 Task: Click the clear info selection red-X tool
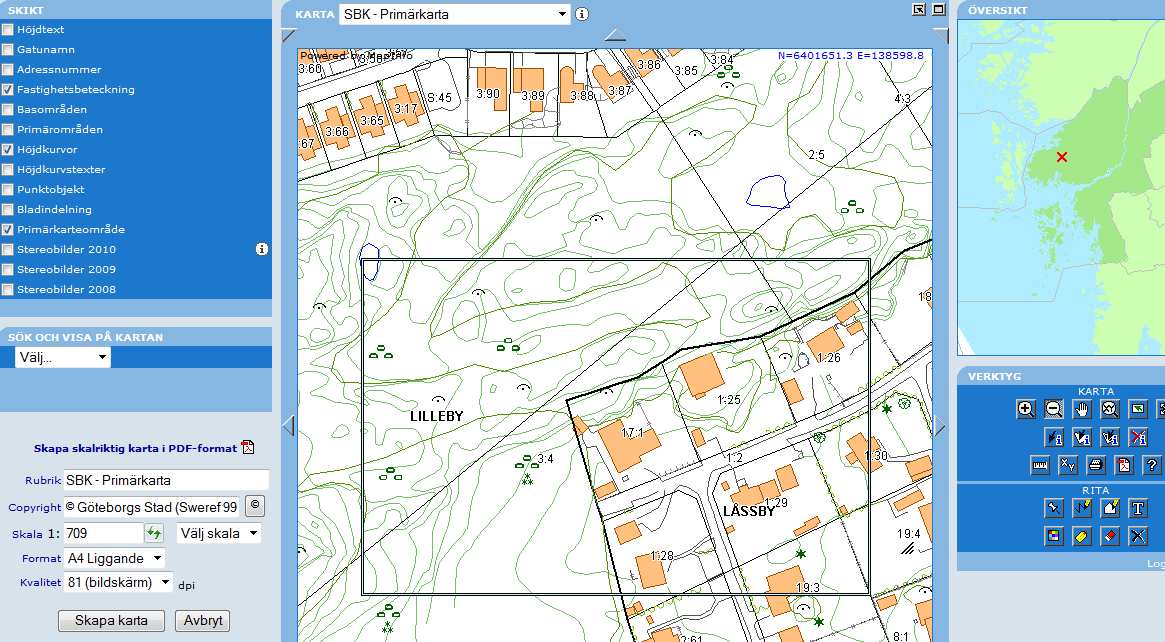click(1138, 437)
